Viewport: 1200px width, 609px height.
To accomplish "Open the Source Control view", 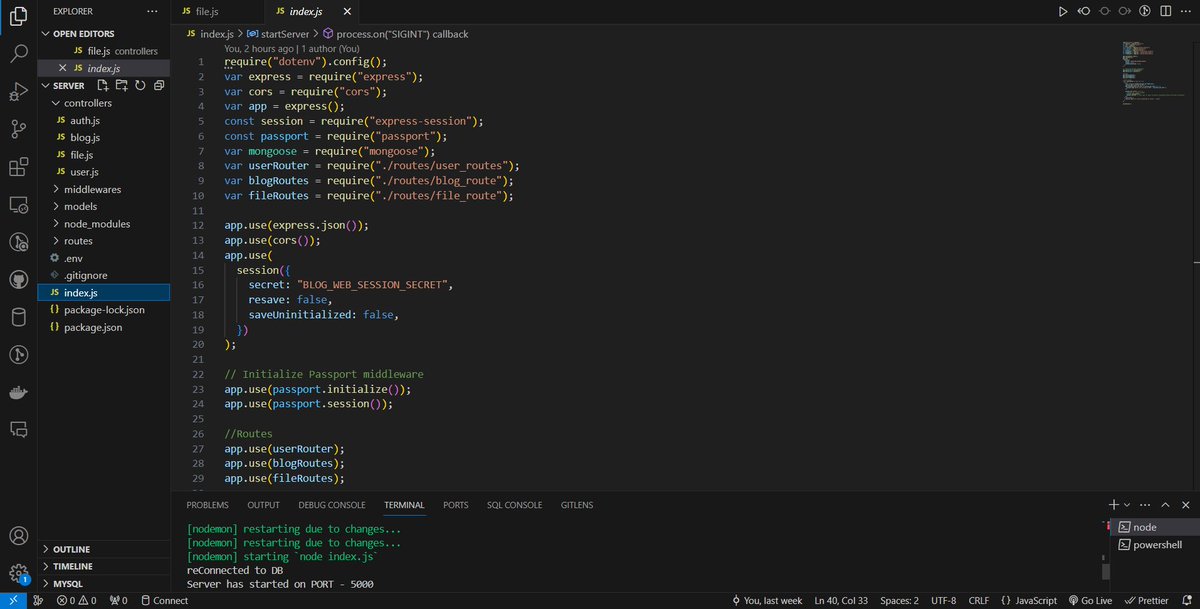I will [x=18, y=129].
